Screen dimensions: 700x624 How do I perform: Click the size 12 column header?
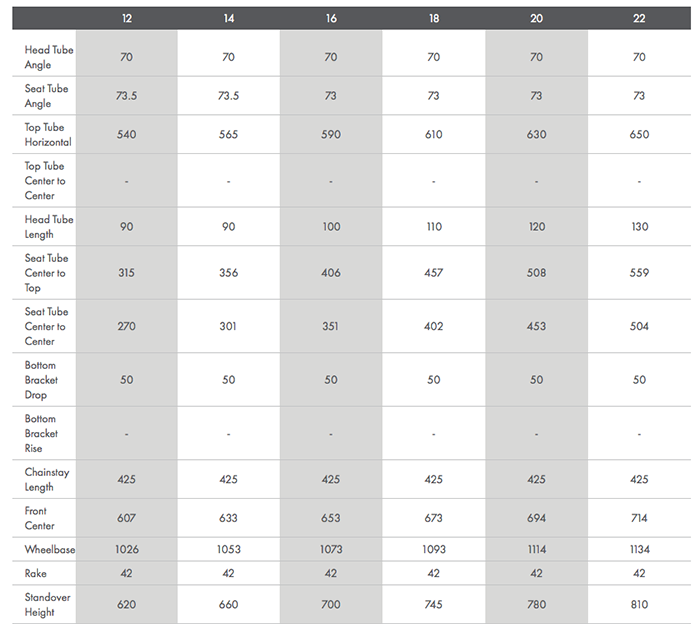pos(126,19)
